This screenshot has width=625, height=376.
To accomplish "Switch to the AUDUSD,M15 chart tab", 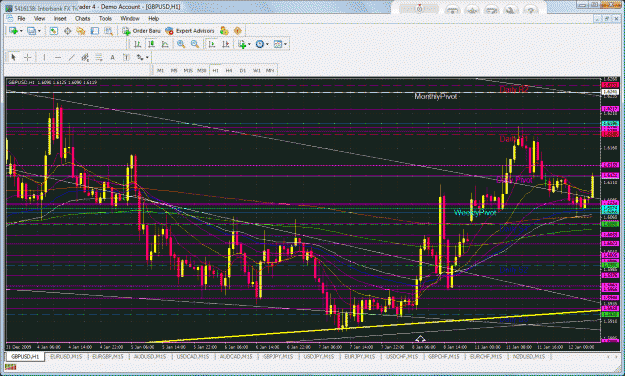I will click(x=150, y=356).
